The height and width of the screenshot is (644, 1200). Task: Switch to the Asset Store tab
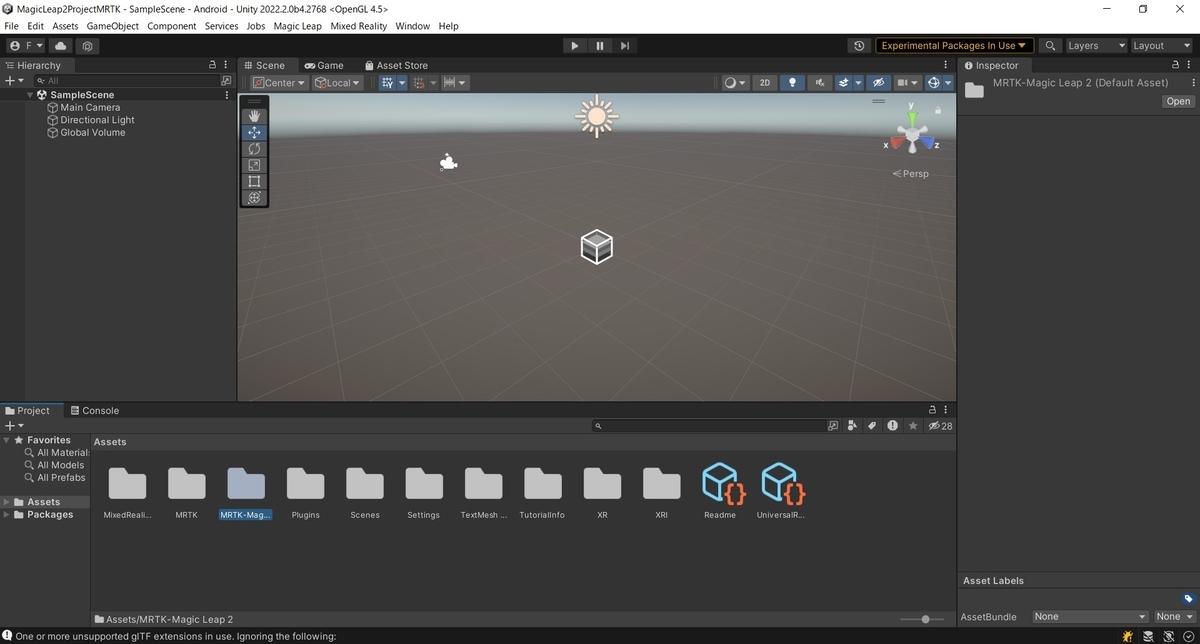pyautogui.click(x=396, y=65)
